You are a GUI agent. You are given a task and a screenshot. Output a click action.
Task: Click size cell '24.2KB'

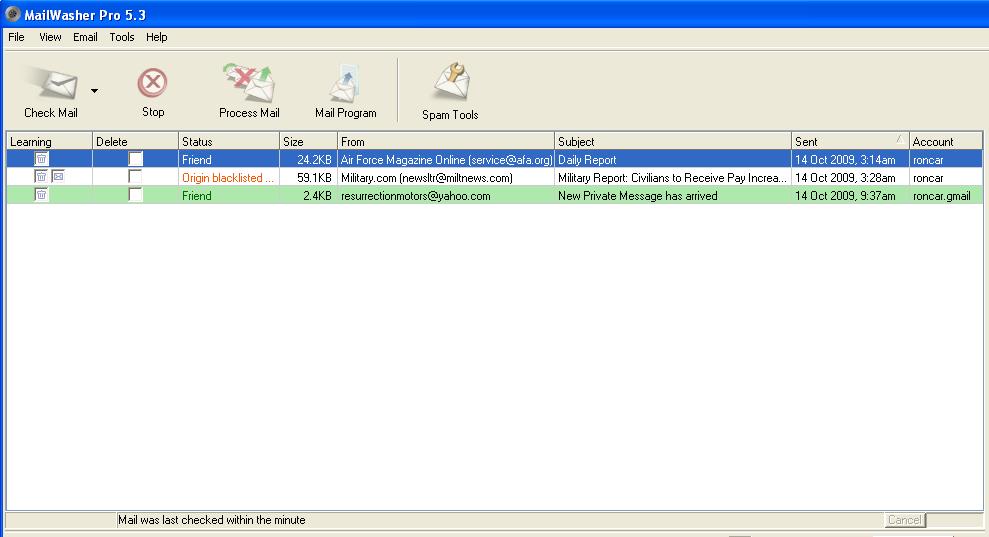314,160
